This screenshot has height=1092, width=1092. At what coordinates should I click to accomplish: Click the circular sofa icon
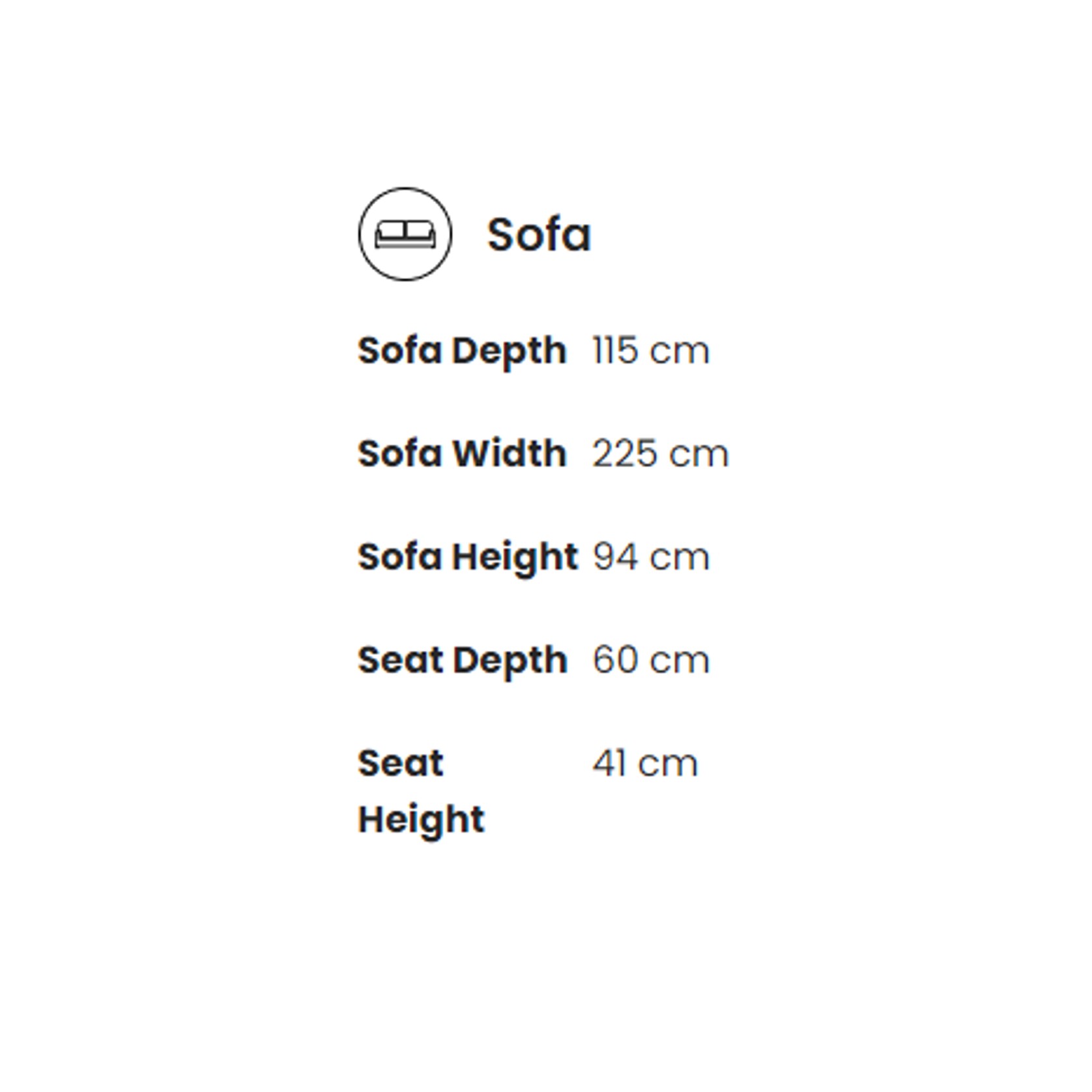point(405,234)
